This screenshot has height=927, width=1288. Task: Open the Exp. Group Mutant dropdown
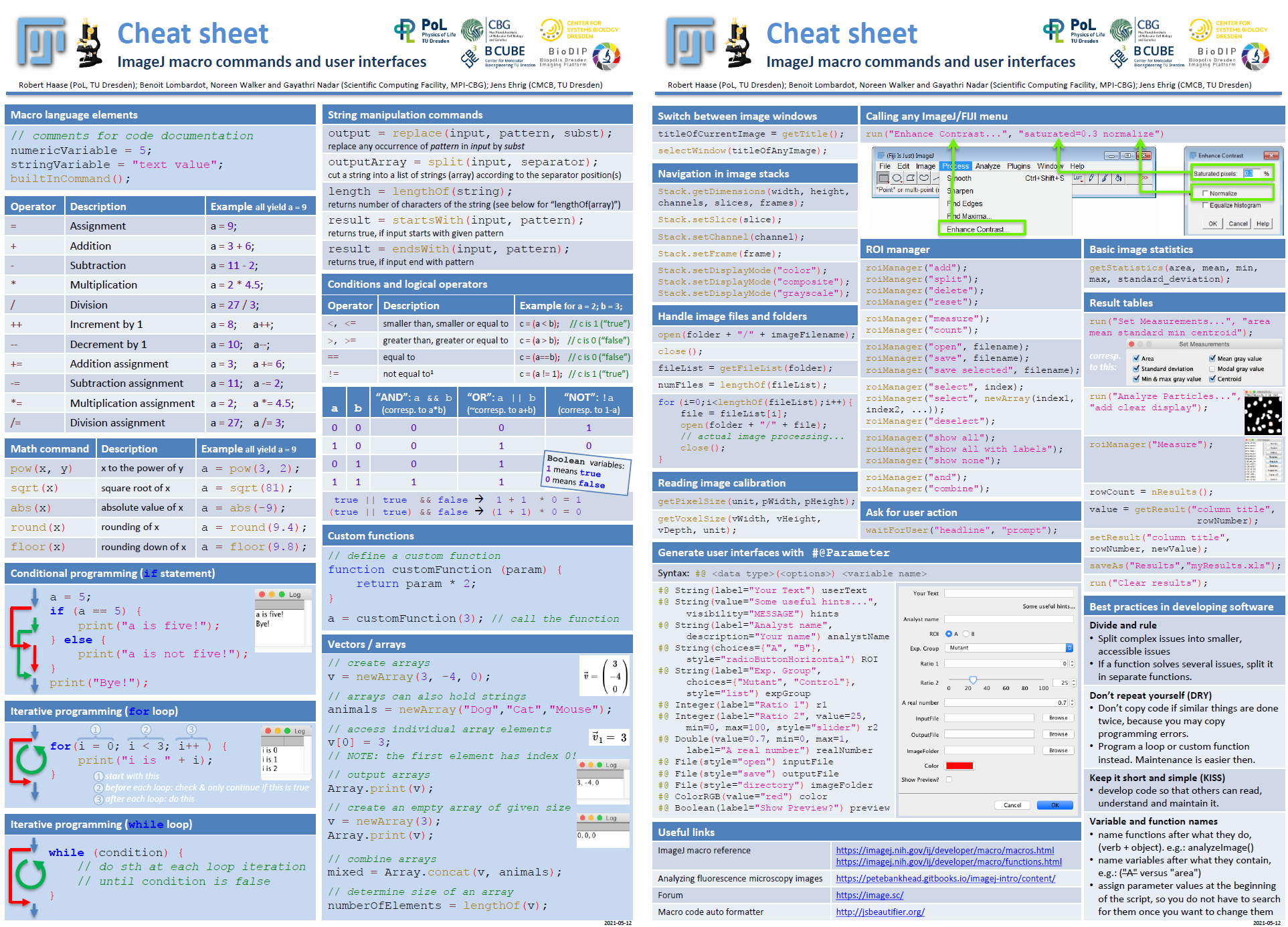tap(1069, 648)
